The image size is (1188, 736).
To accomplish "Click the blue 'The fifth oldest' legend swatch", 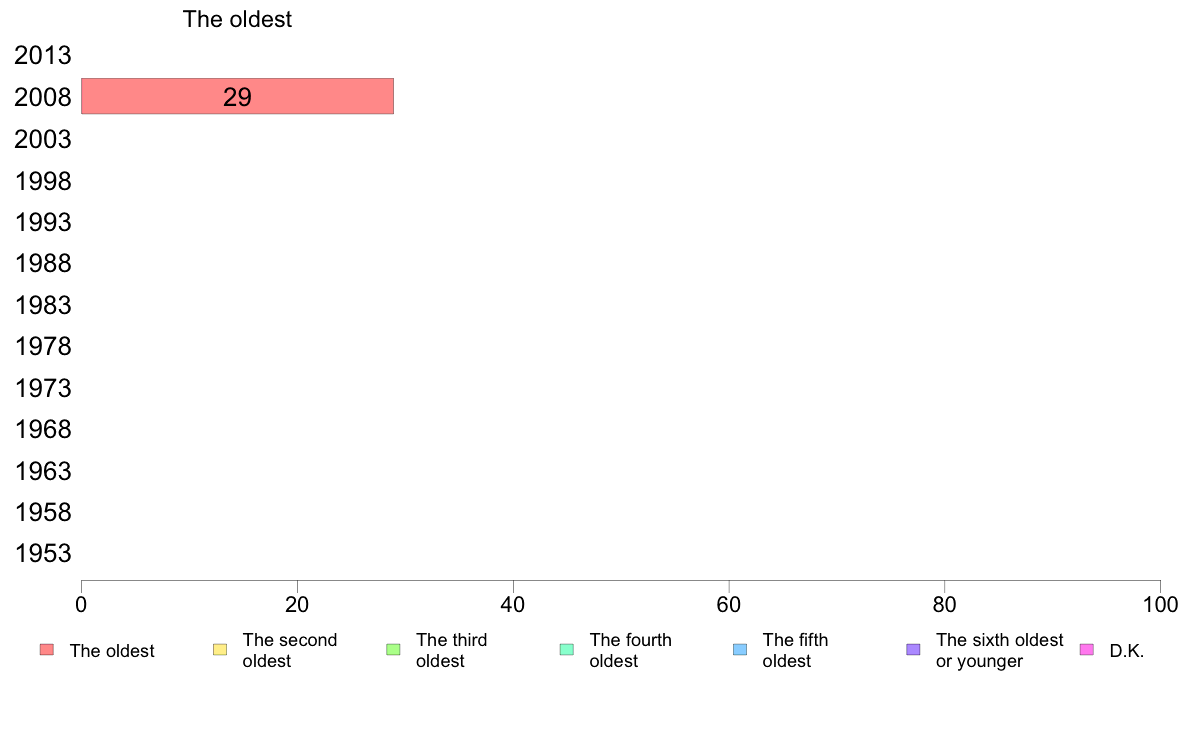I will tap(740, 650).
